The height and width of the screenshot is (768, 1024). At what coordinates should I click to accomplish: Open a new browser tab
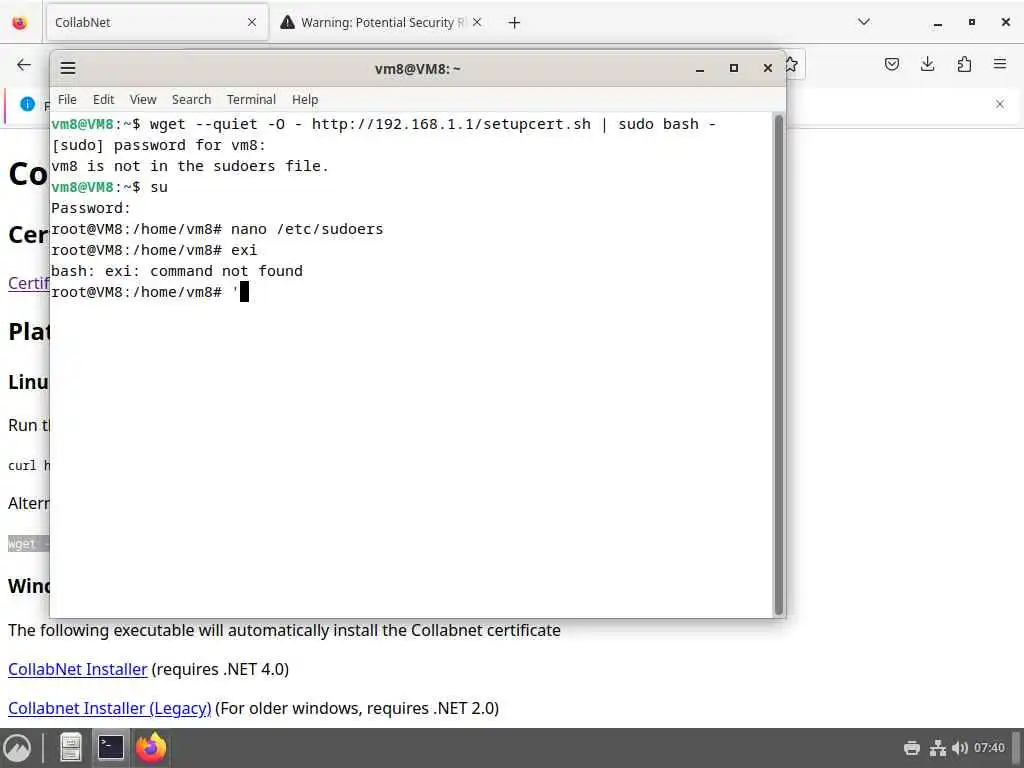pyautogui.click(x=514, y=23)
